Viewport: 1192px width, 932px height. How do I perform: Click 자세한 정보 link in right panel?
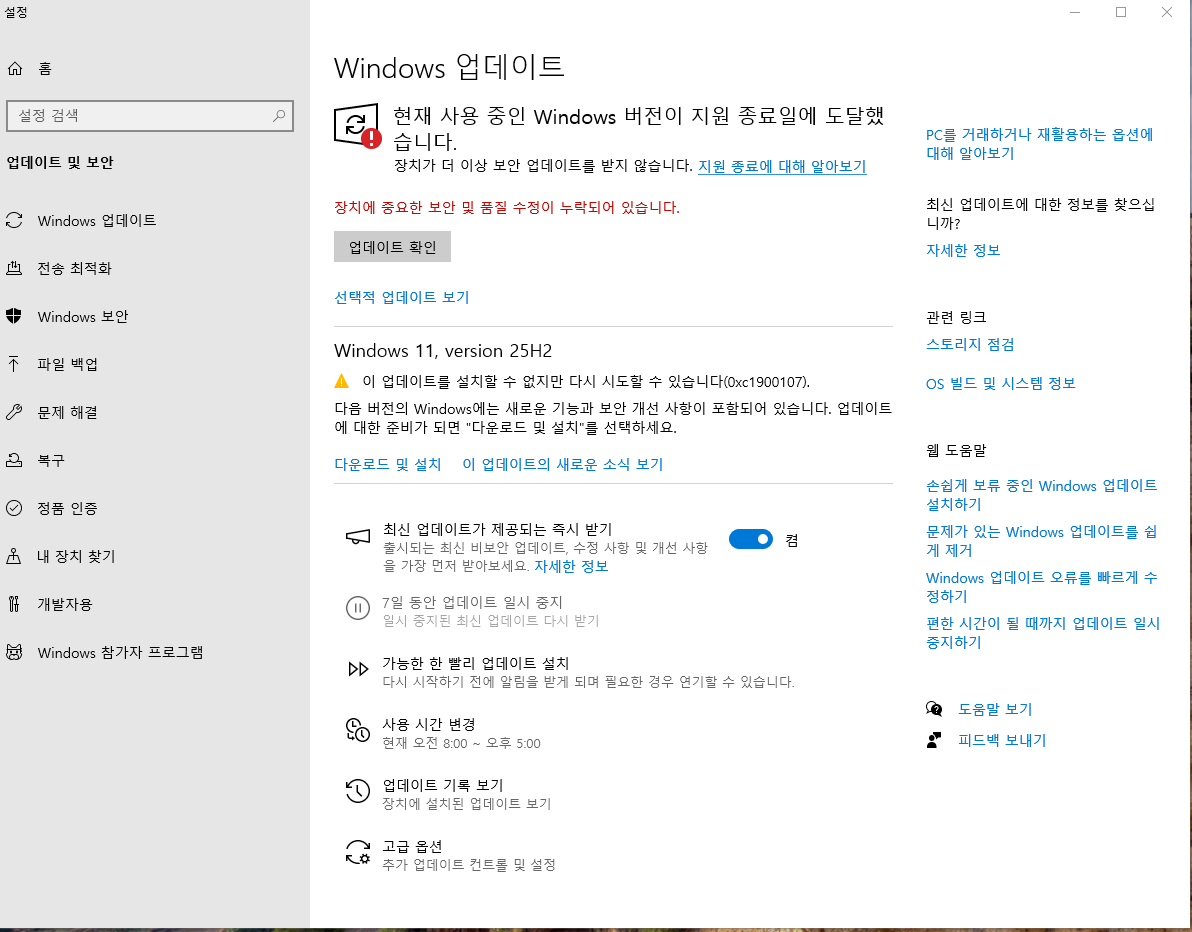tap(962, 250)
